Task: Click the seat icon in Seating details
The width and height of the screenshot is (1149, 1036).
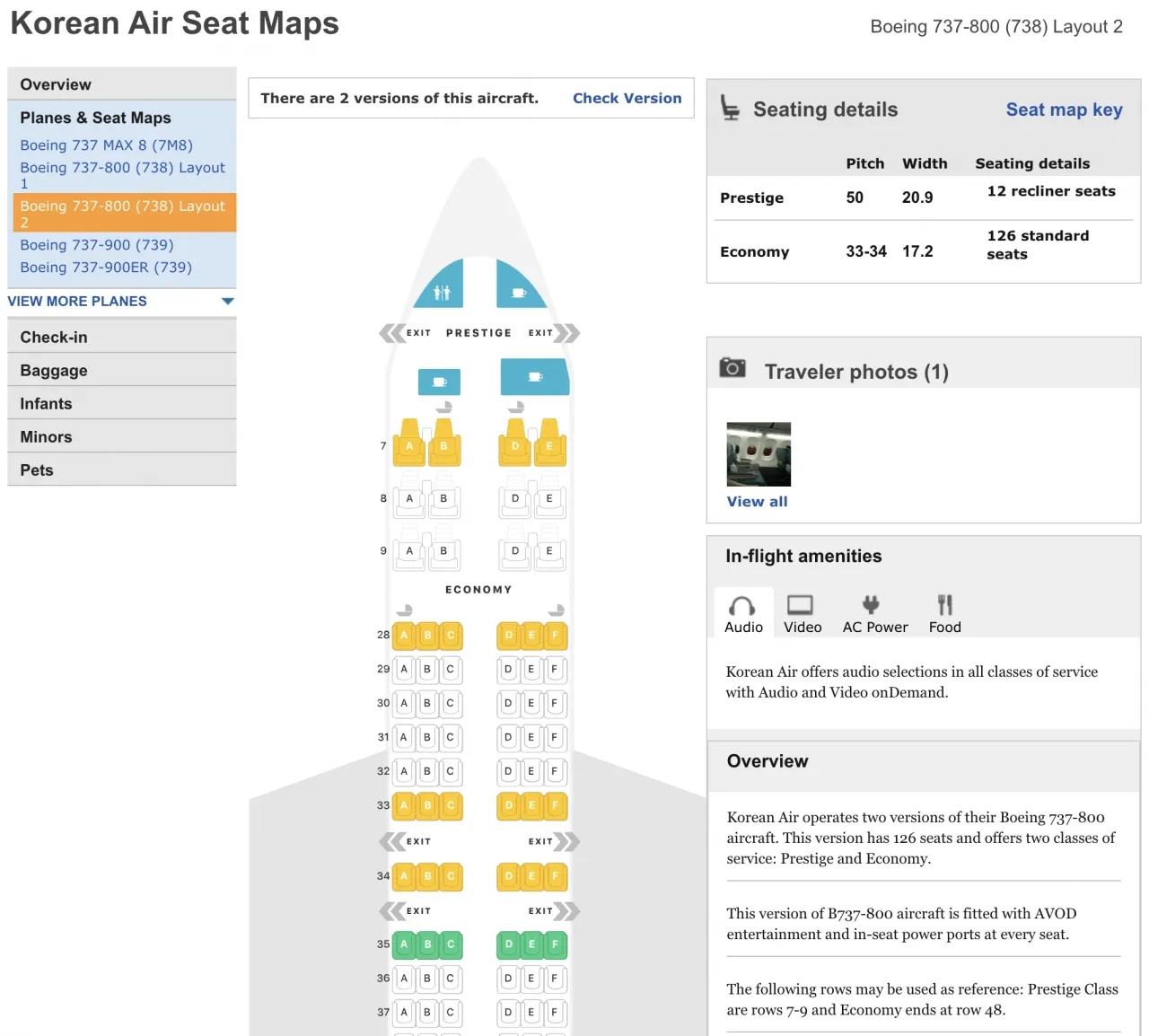Action: click(731, 108)
